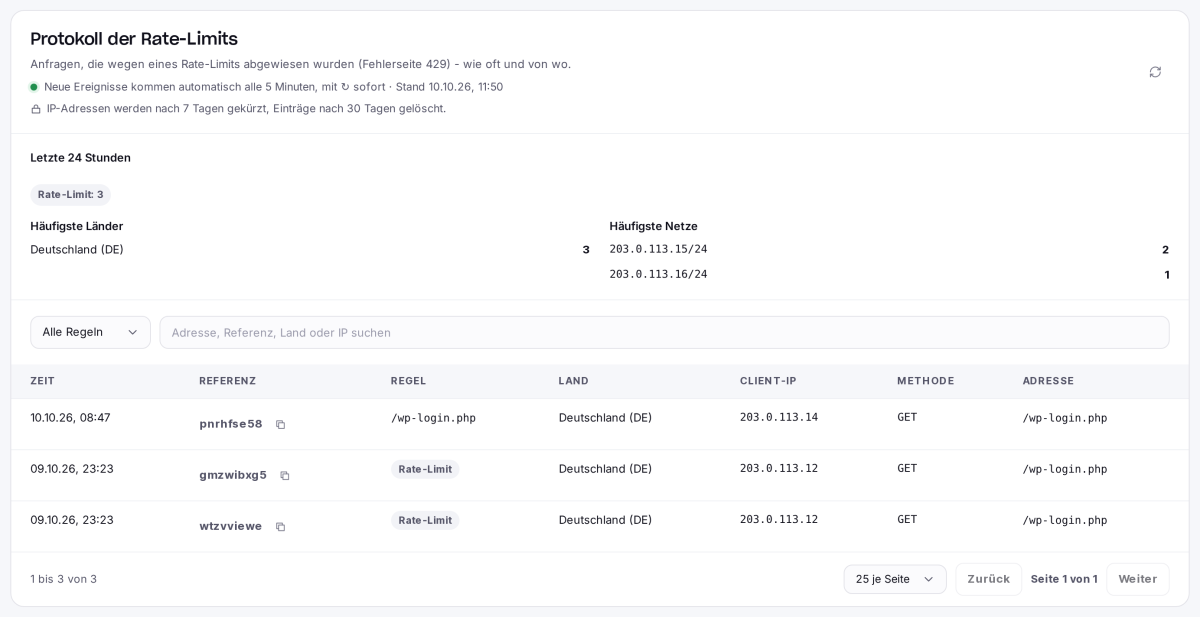This screenshot has height=617, width=1200.
Task: Click the Regel value /wp-login.php for pnrhfse58
Action: point(433,418)
